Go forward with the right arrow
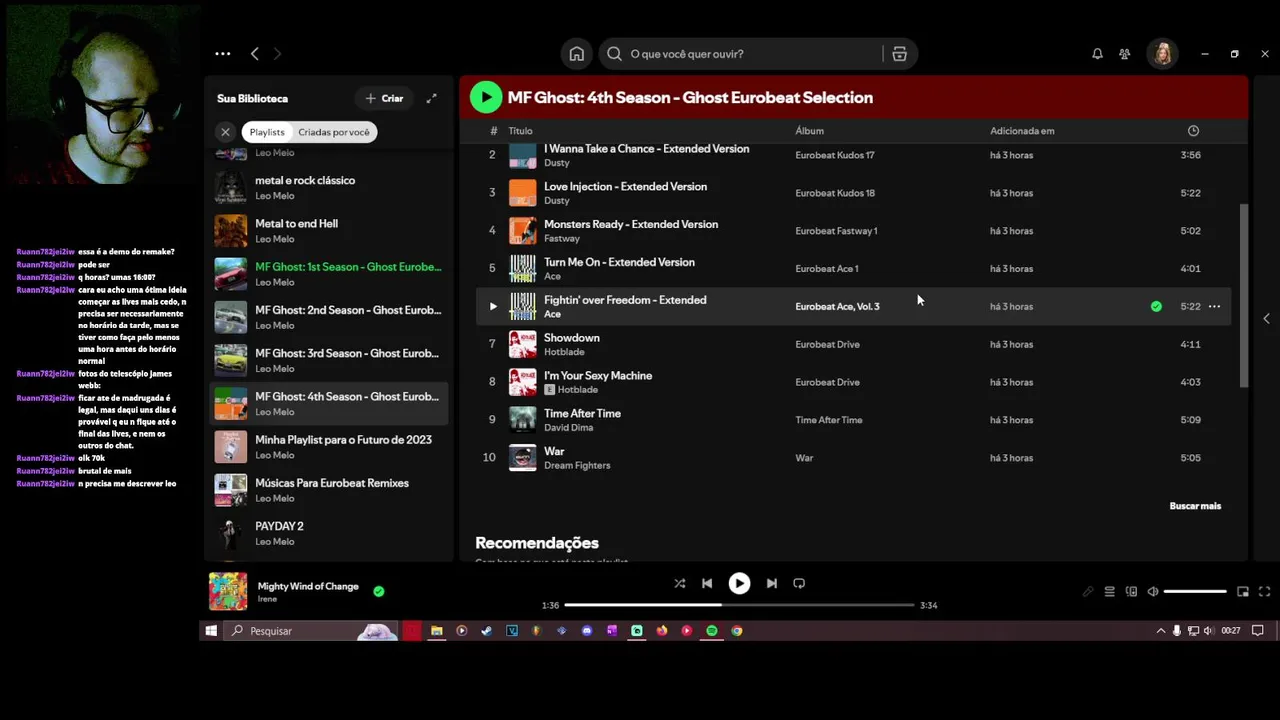 click(x=278, y=54)
